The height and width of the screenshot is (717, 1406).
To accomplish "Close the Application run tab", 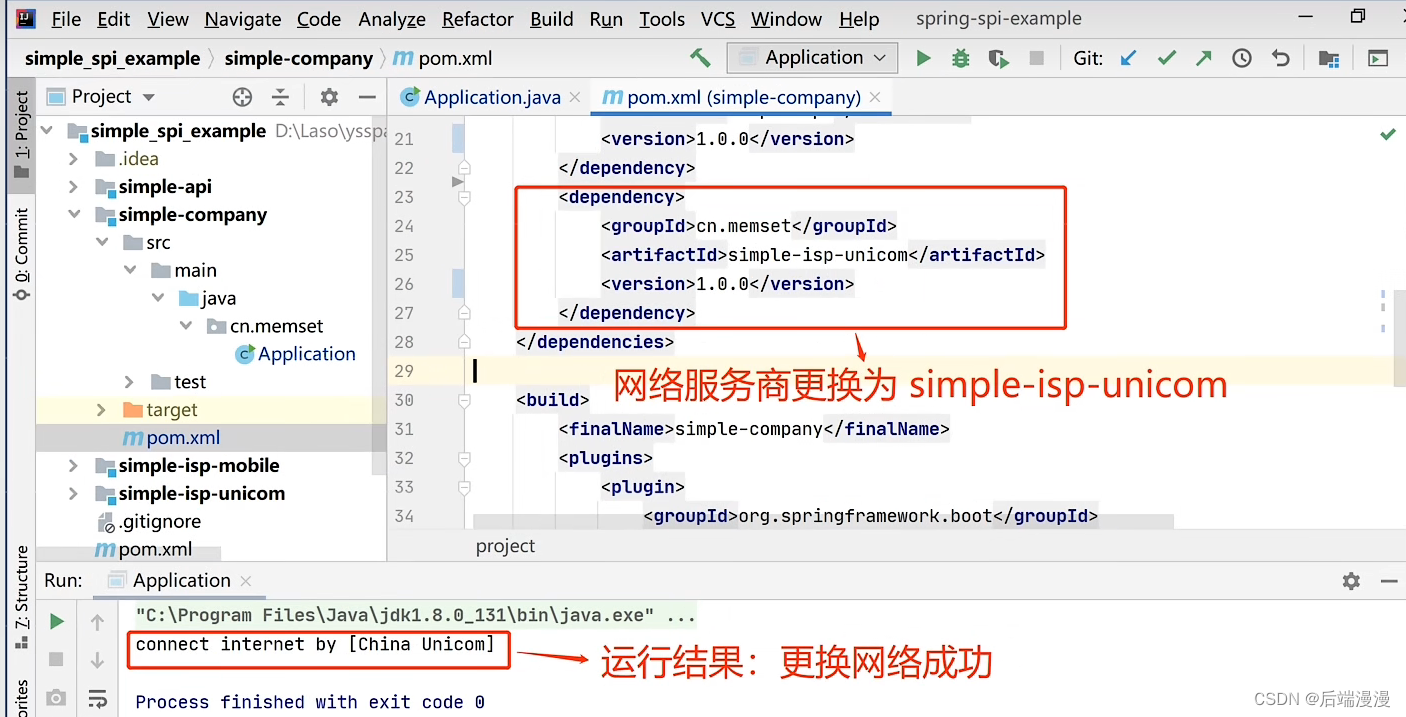I will tap(246, 581).
